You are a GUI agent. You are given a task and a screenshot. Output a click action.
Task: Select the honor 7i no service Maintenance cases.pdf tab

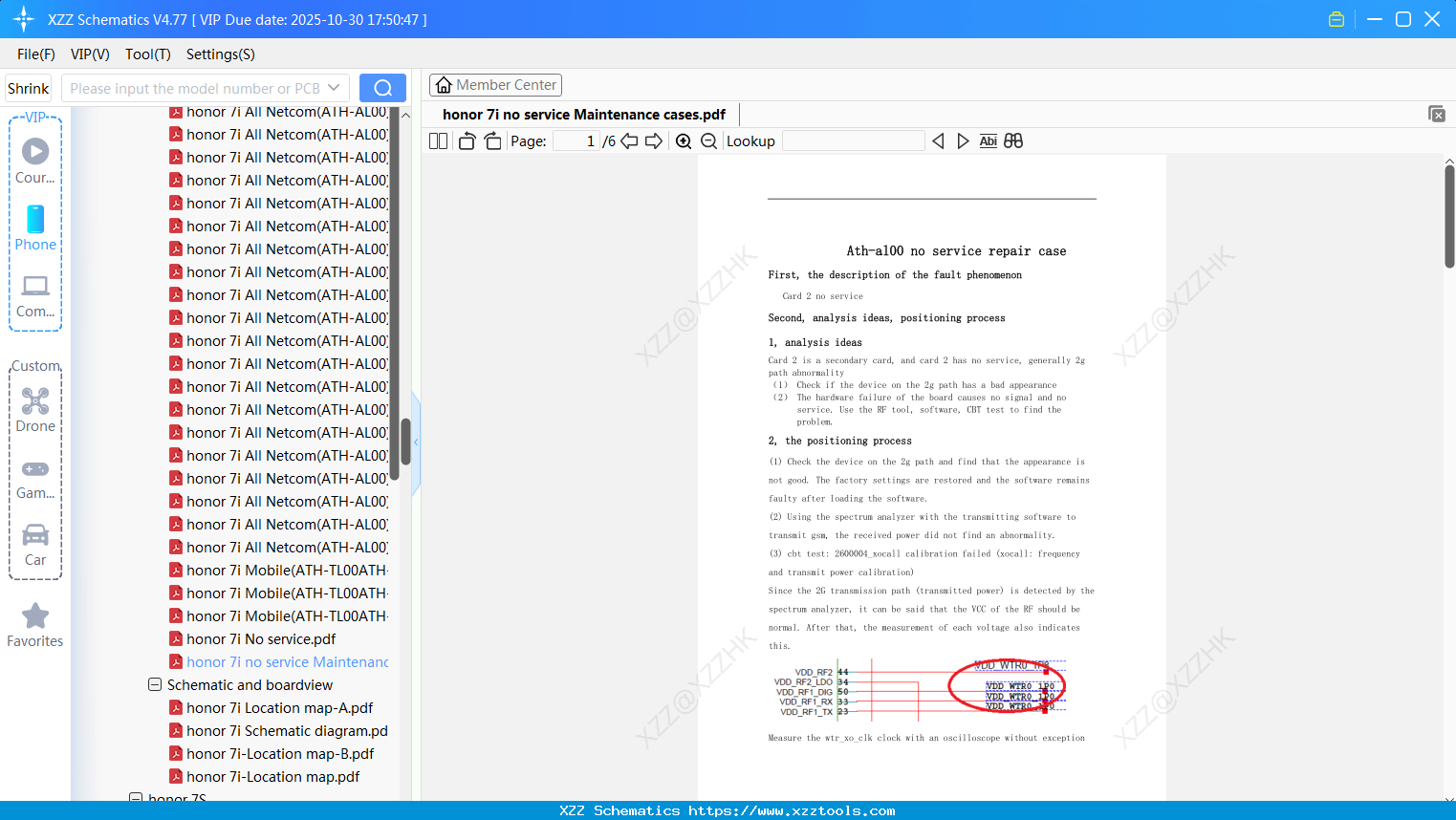(x=584, y=115)
